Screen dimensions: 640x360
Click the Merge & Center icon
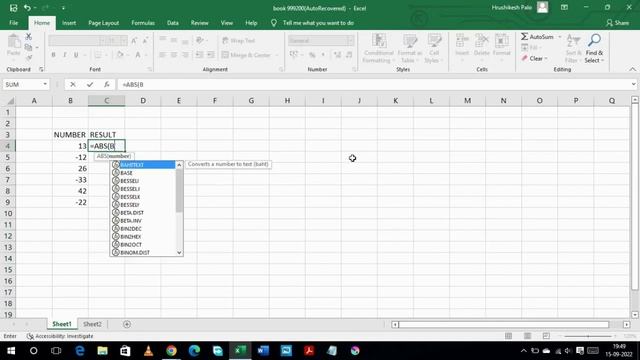point(225,55)
